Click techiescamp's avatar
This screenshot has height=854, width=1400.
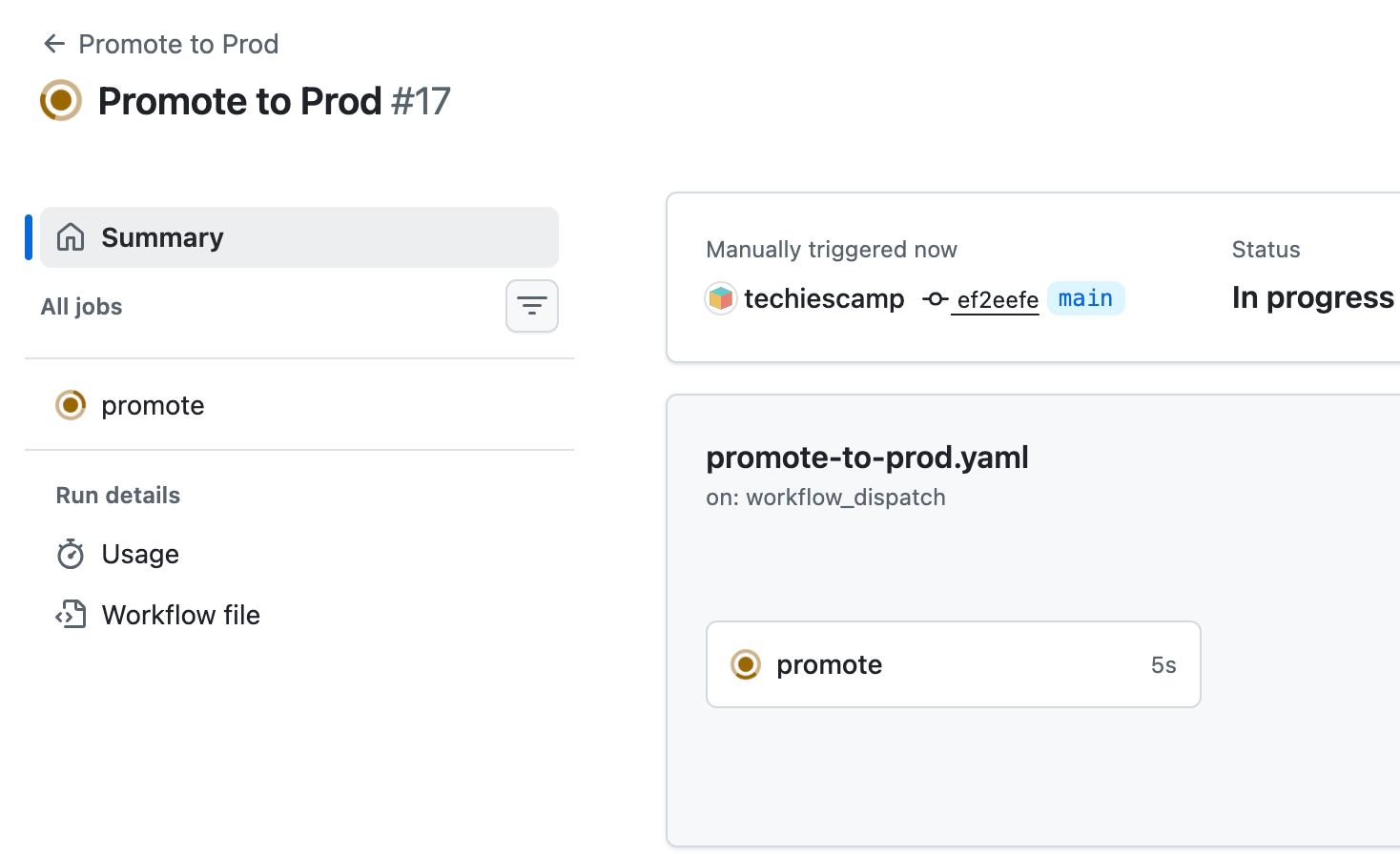[720, 298]
